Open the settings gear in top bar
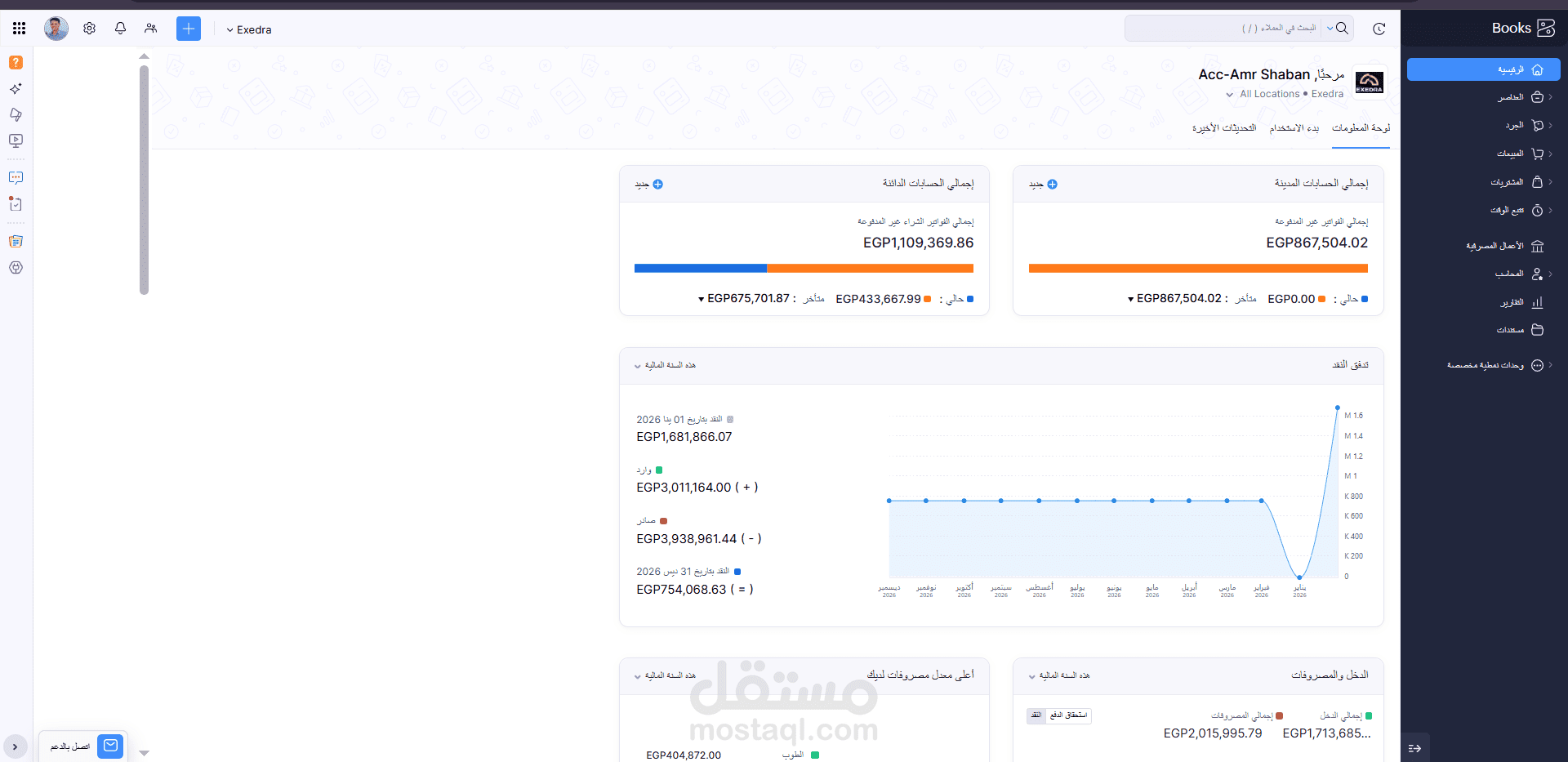Viewport: 1568px width, 762px height. tap(90, 29)
